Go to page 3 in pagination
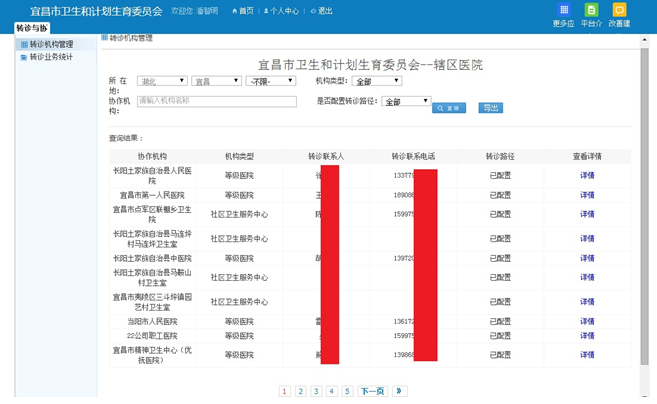Viewport: 657px width, 404px height. coord(316,391)
